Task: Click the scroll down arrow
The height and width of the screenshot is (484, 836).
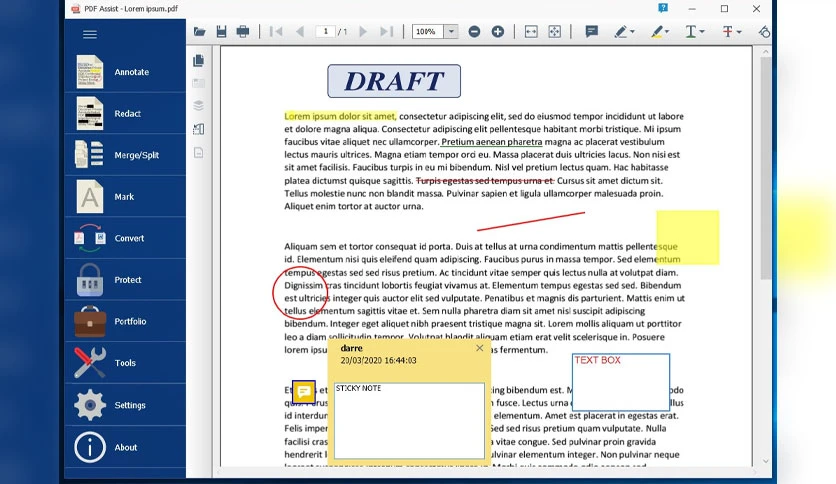Action: pyautogui.click(x=766, y=461)
